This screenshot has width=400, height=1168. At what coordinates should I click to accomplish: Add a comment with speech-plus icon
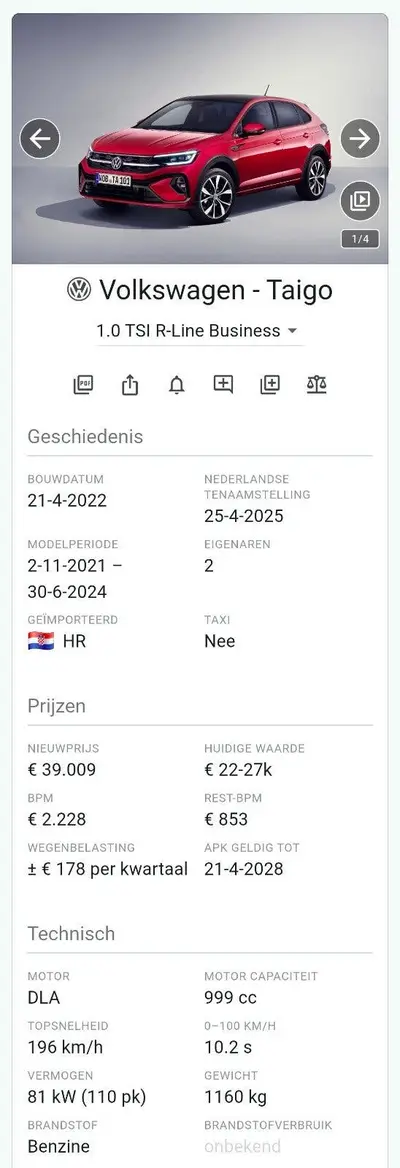223,384
